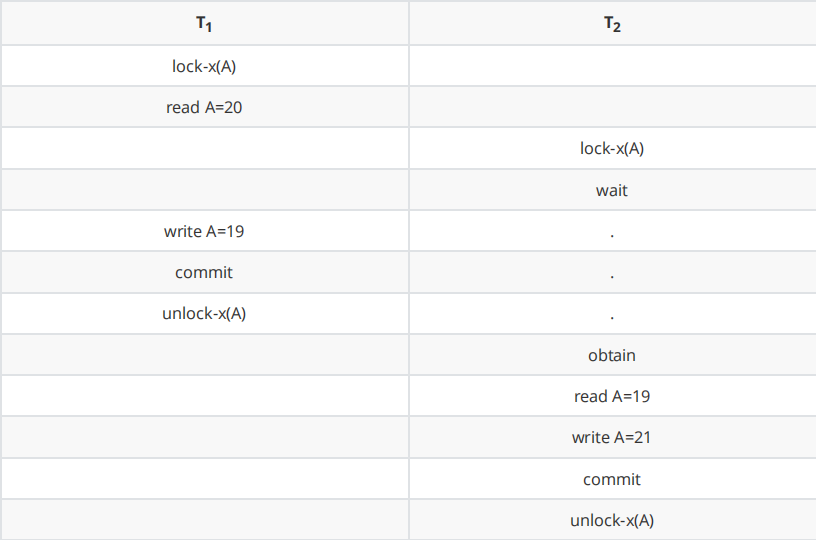Viewport: 816px width, 540px height.
Task: Select the commit cell in column T1
Action: 204,272
